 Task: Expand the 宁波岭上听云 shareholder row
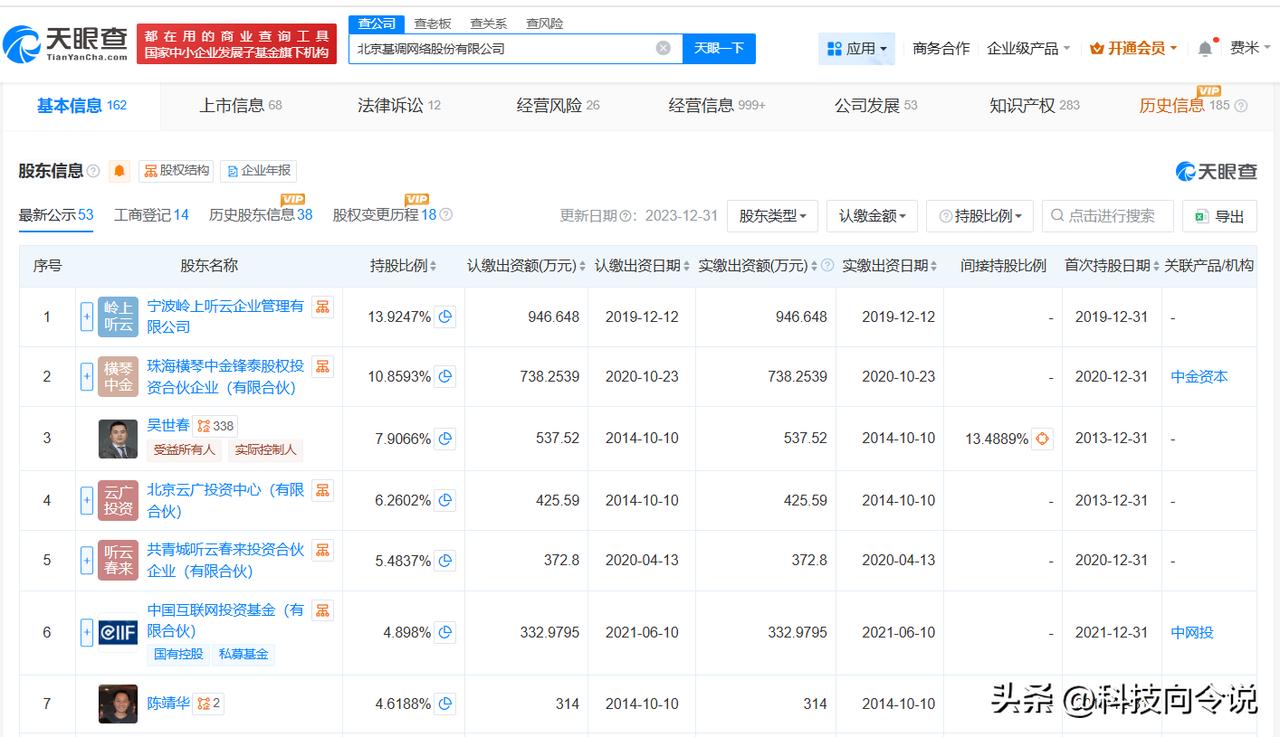click(x=87, y=317)
